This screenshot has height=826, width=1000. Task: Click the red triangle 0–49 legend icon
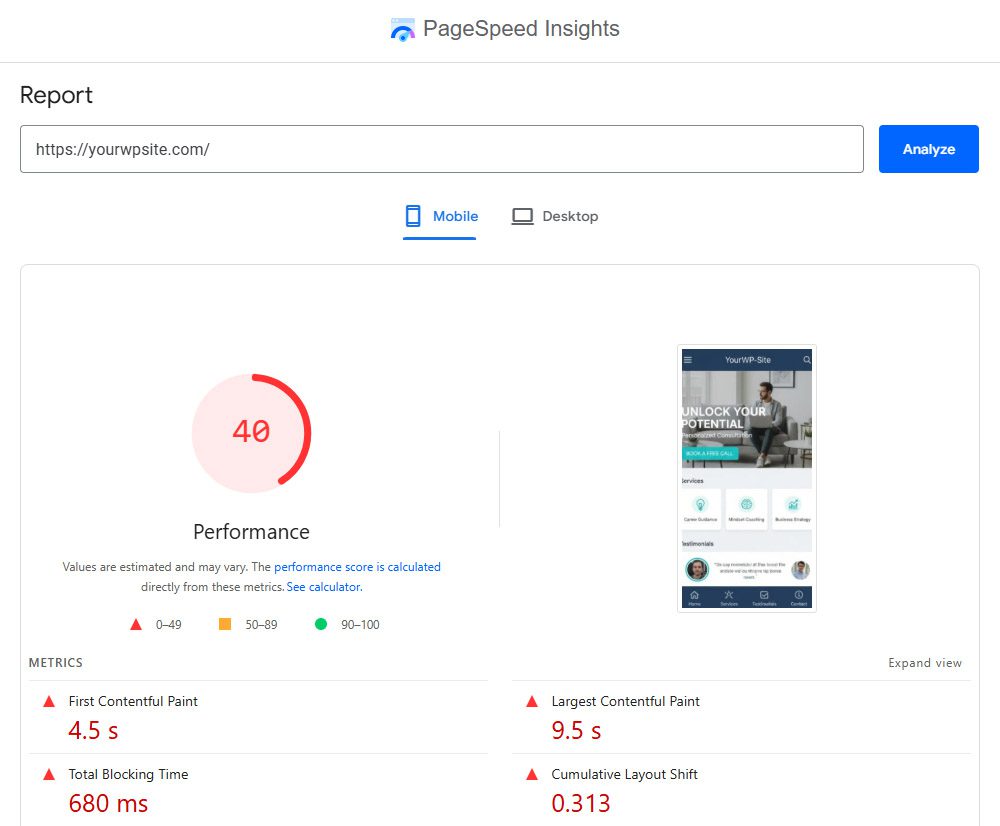pos(136,624)
